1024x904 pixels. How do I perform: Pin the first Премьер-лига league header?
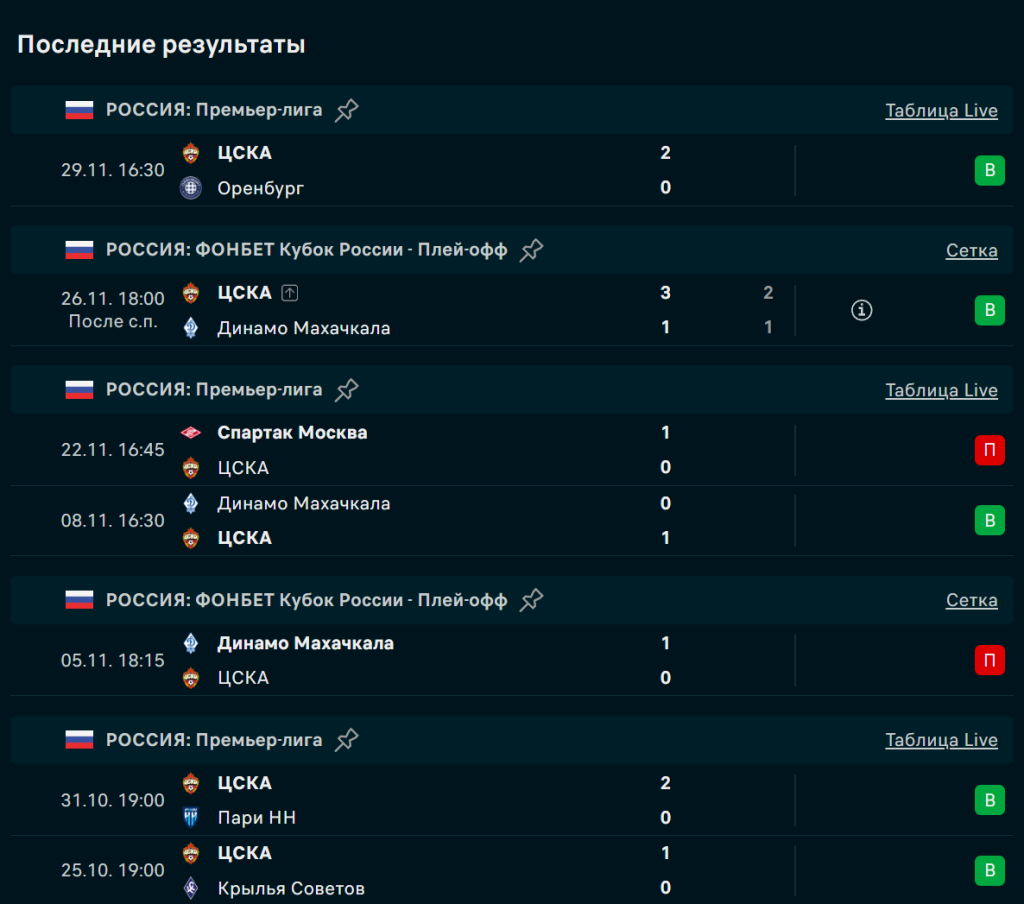[347, 110]
